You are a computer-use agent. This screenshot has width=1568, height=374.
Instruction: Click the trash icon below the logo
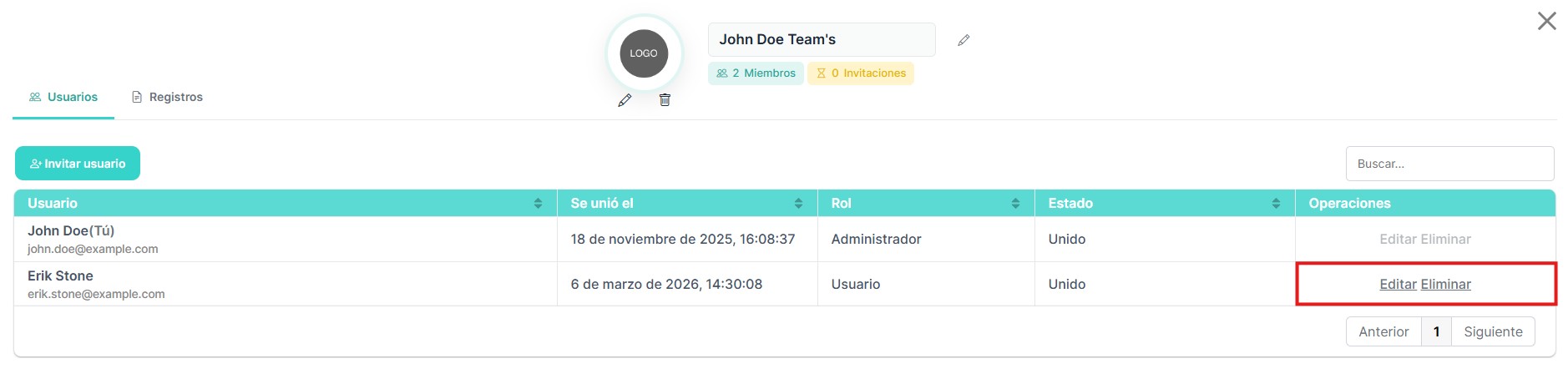pos(665,100)
